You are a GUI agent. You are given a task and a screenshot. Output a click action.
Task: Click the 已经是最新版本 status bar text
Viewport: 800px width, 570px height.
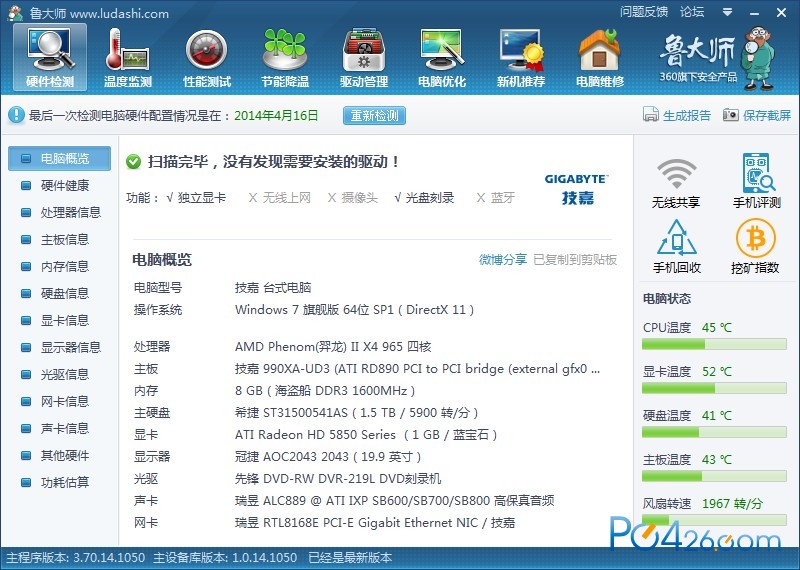(350, 558)
